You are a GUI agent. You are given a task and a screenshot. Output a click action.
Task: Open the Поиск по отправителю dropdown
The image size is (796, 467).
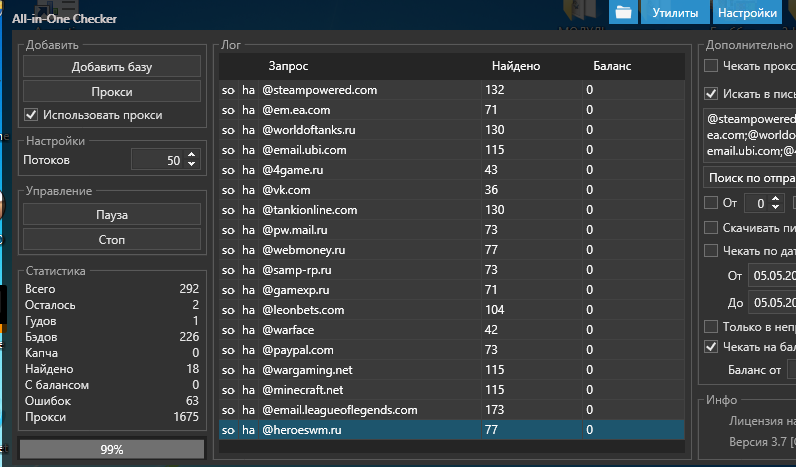point(750,178)
